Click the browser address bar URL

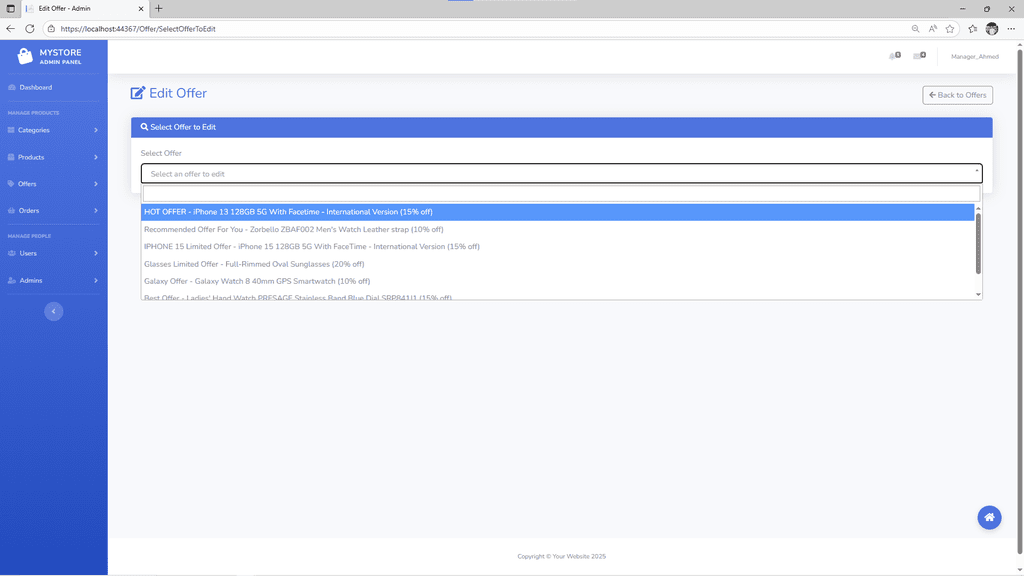point(138,29)
